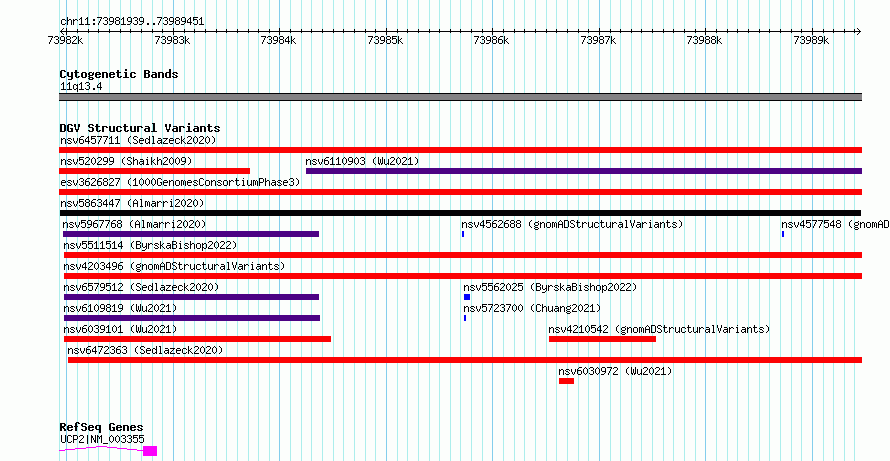This screenshot has width=890, height=461.
Task: Select the red nsv520299 variant bar
Action: [154, 171]
